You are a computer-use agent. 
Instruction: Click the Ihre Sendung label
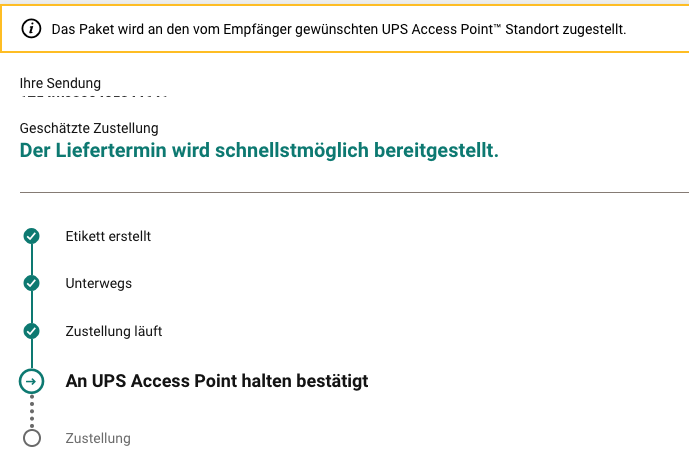pos(60,83)
